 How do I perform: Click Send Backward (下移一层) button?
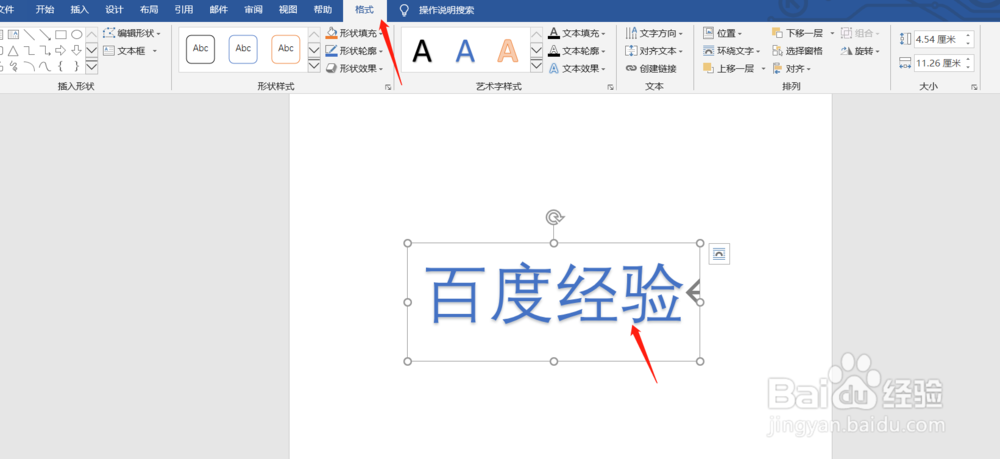[798, 33]
